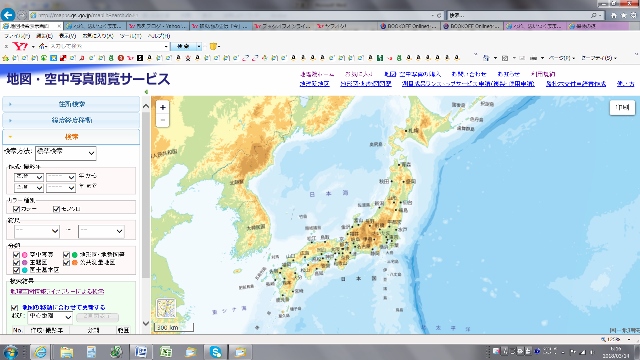
Task: Go back with the browser back arrow
Action: pos(8,15)
